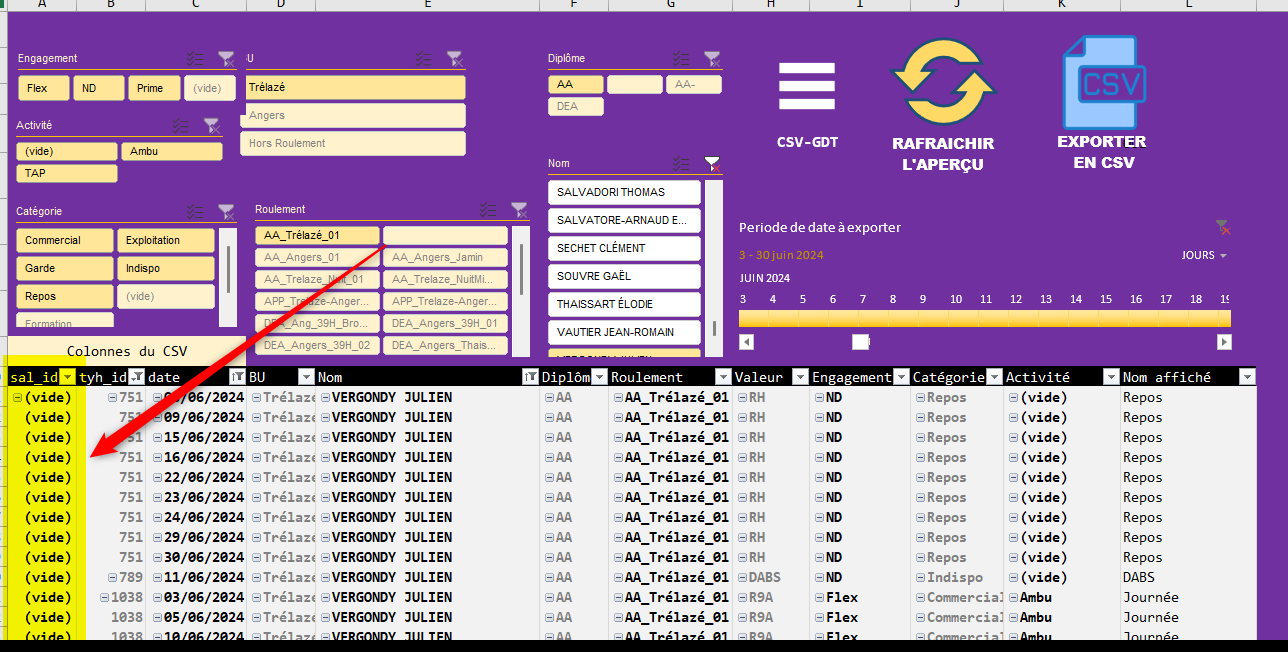This screenshot has width=1288, height=652.
Task: Click the Roulement slicer vertical scrollbar
Action: [x=521, y=269]
